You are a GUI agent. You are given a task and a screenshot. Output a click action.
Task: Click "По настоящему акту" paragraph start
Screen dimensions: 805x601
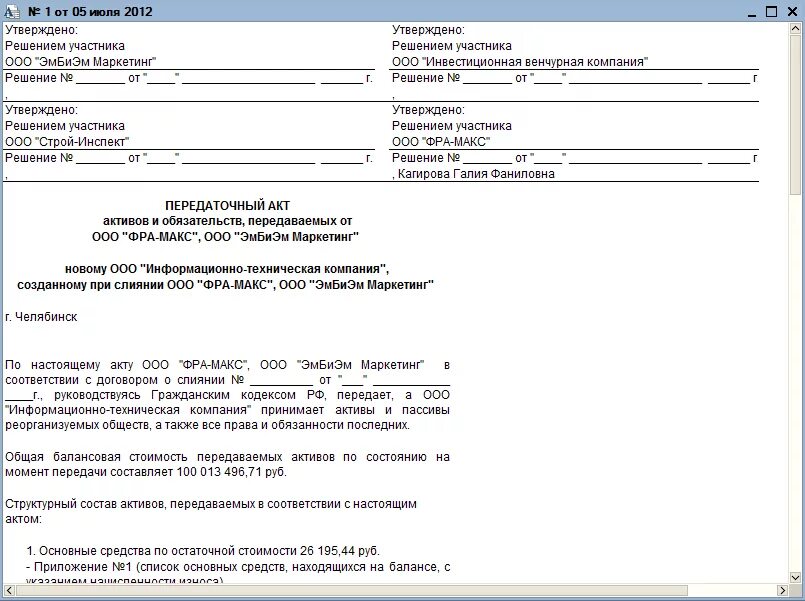[227, 395]
